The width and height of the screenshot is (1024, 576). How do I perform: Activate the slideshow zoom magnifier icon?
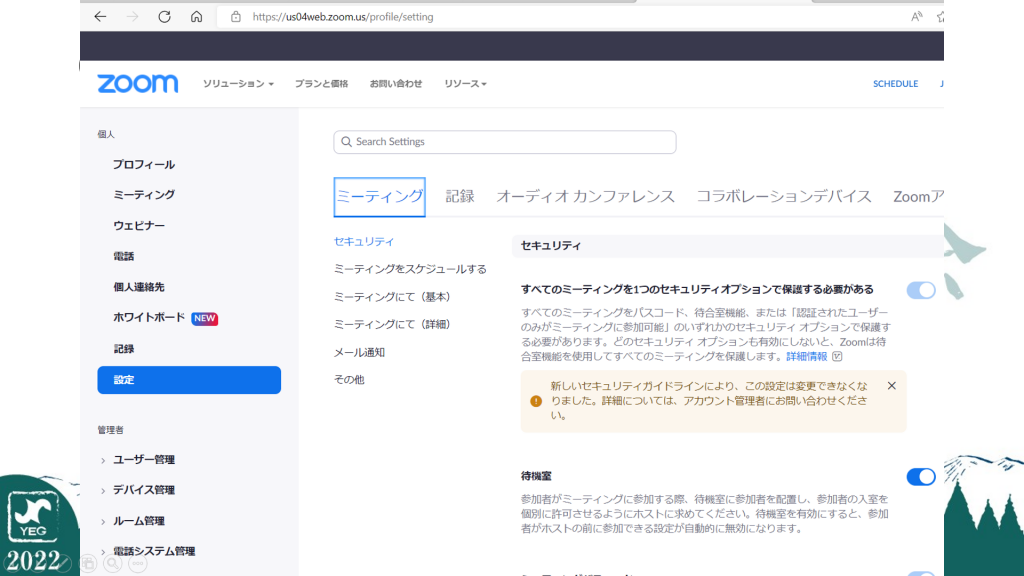(113, 563)
